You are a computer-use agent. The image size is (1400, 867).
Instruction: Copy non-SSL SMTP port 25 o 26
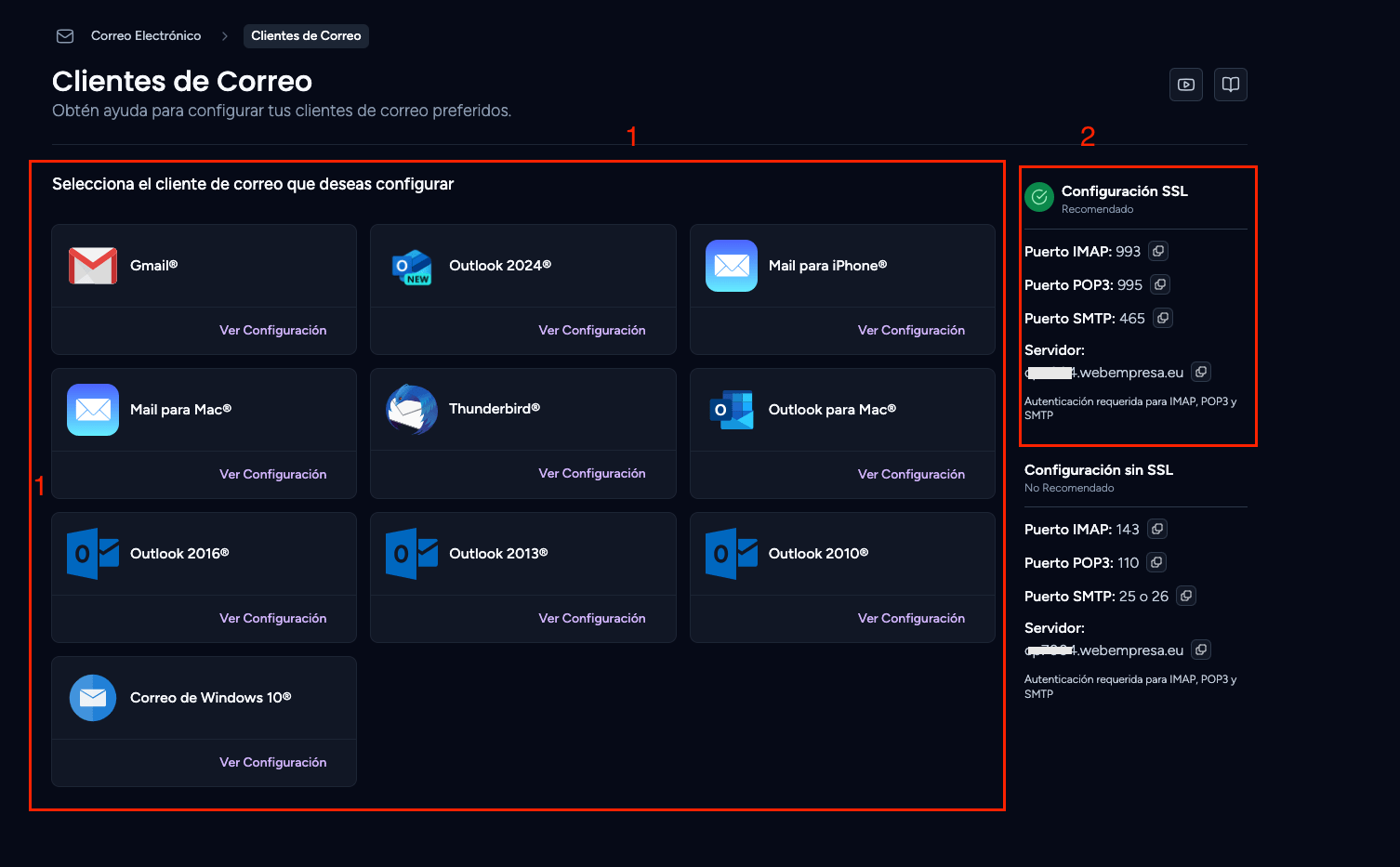[1186, 596]
